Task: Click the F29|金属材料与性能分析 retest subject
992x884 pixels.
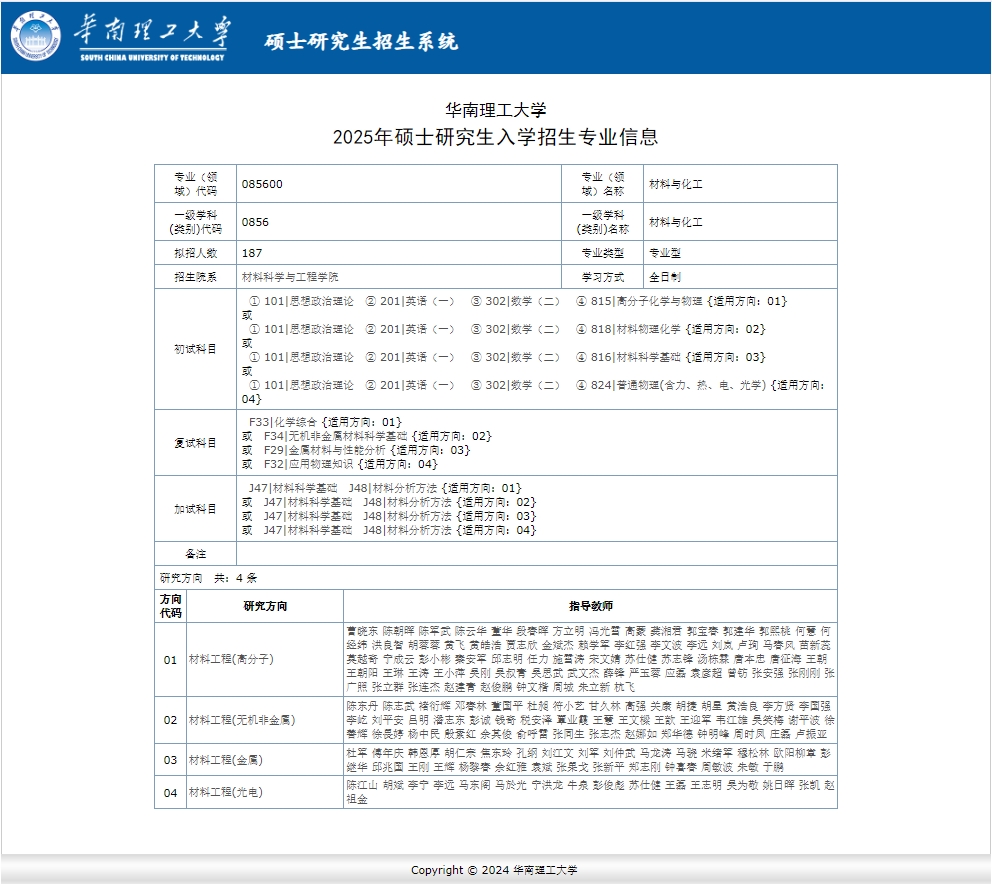Action: (x=325, y=450)
